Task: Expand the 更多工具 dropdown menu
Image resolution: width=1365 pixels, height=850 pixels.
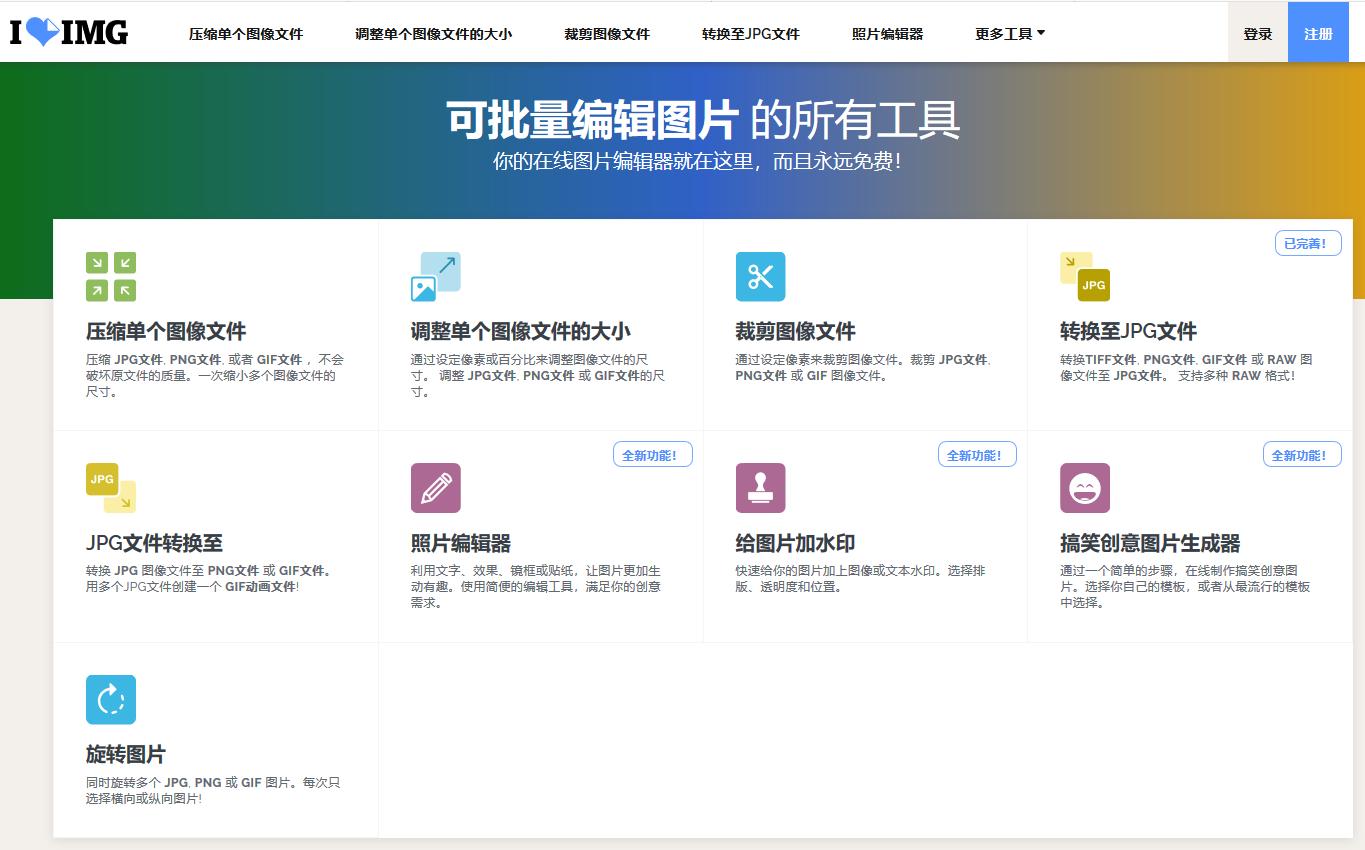Action: click(x=1008, y=32)
